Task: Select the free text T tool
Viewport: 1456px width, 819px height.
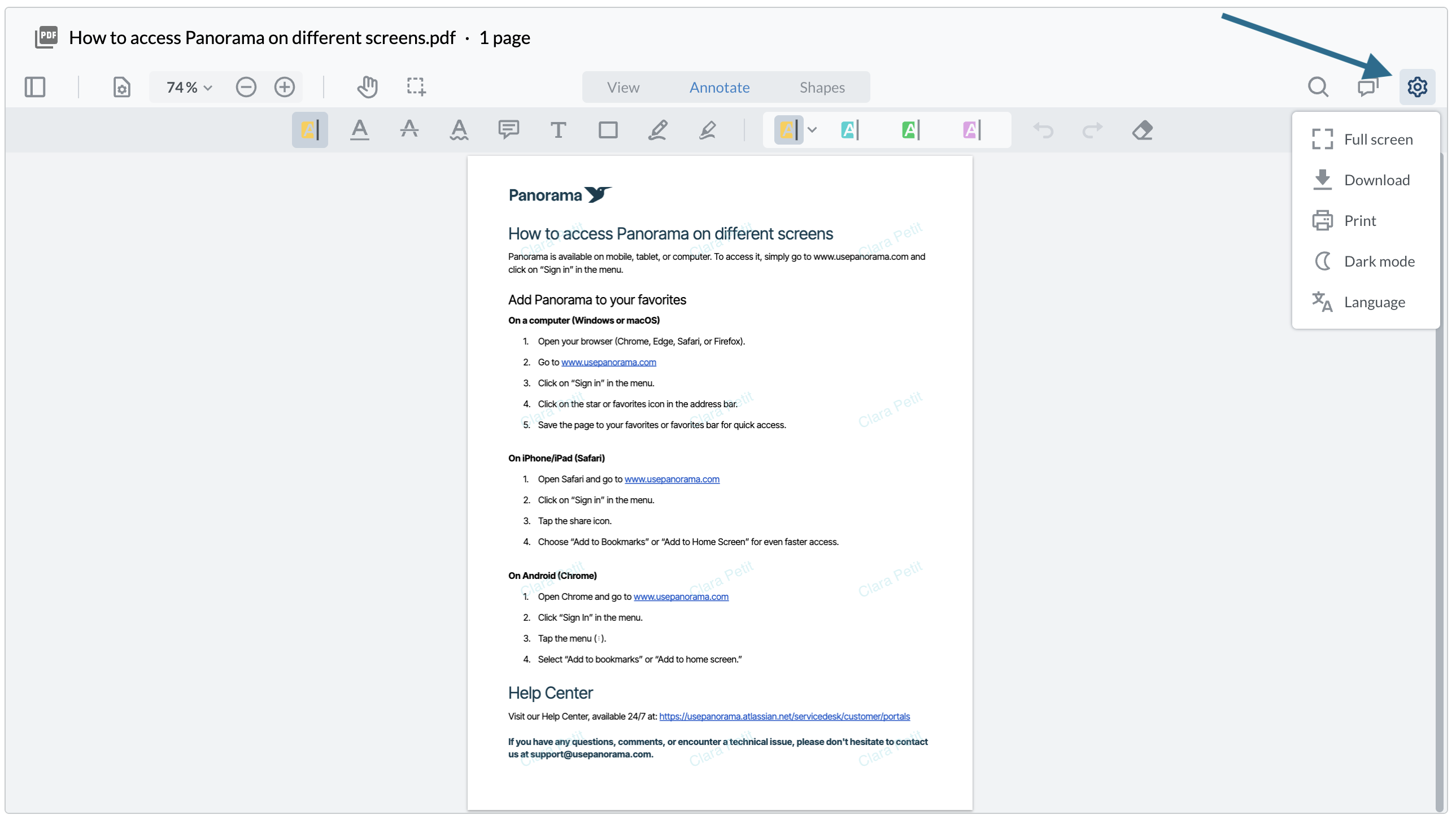Action: click(x=558, y=130)
